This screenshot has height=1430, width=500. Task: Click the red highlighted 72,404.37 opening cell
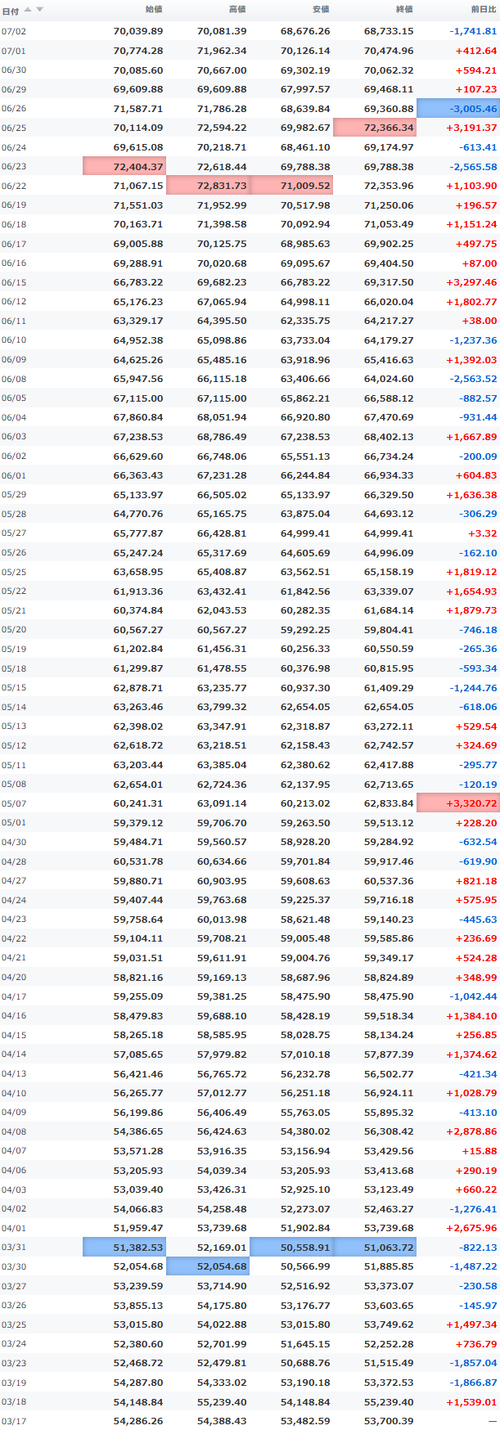pos(125,166)
